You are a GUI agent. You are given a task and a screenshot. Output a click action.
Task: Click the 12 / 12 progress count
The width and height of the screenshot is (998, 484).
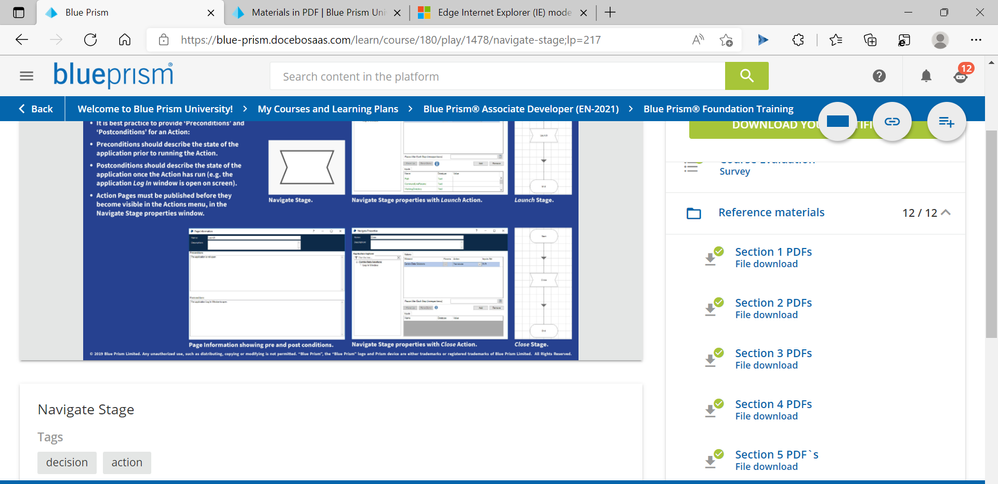coord(920,213)
